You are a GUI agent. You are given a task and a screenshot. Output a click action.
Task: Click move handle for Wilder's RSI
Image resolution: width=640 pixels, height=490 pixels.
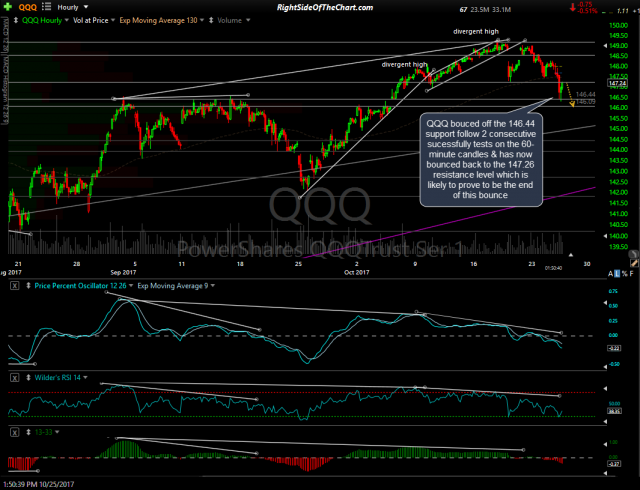[x=29, y=378]
